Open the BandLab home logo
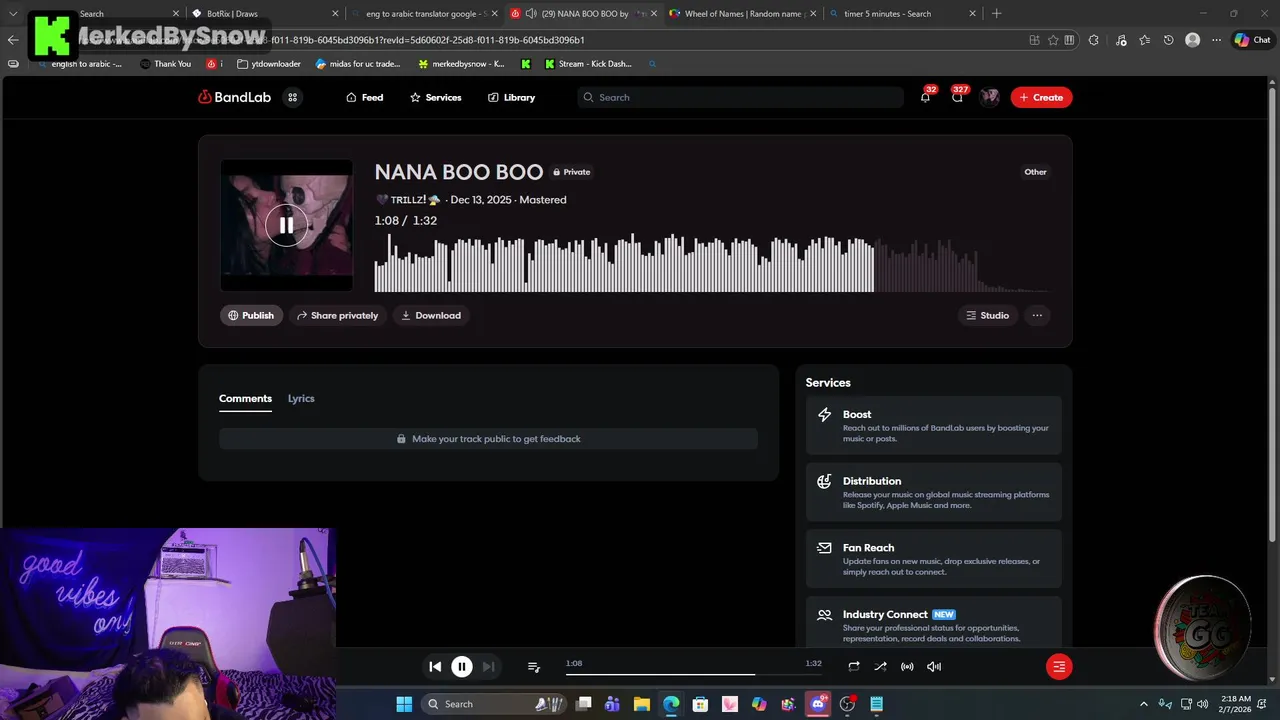 [x=235, y=97]
